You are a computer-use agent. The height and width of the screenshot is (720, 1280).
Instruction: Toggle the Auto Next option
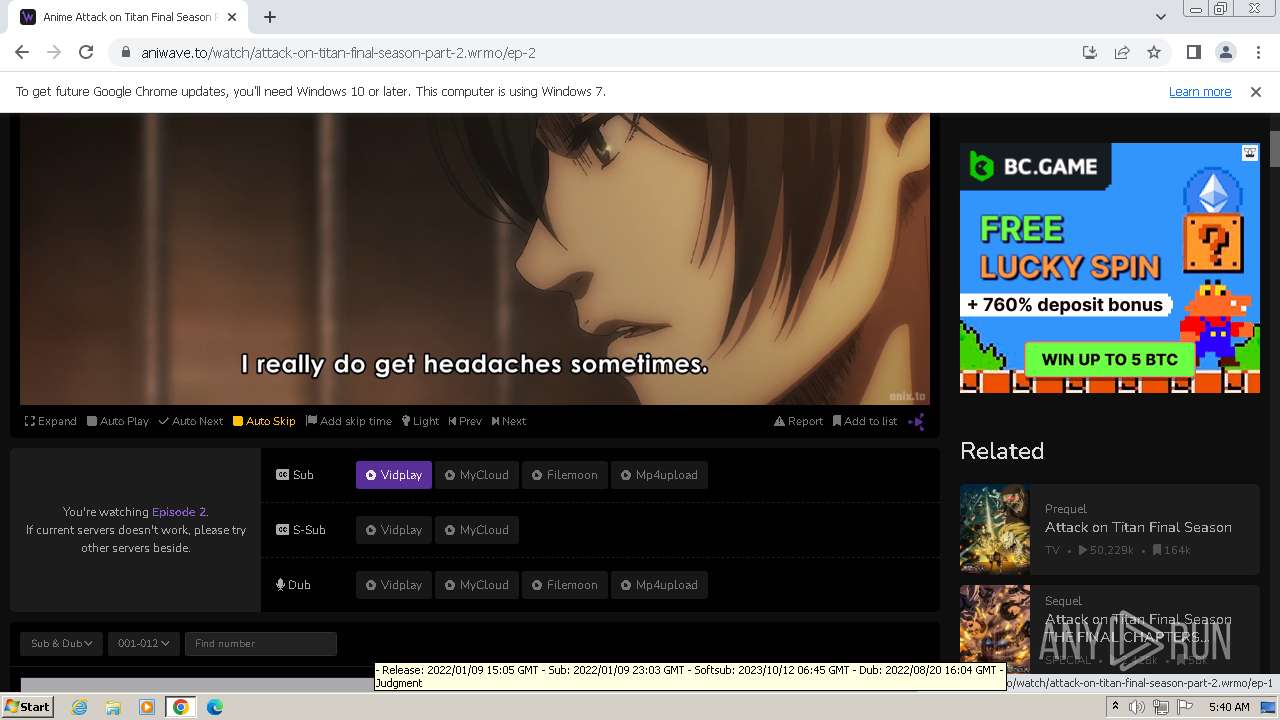click(191, 421)
